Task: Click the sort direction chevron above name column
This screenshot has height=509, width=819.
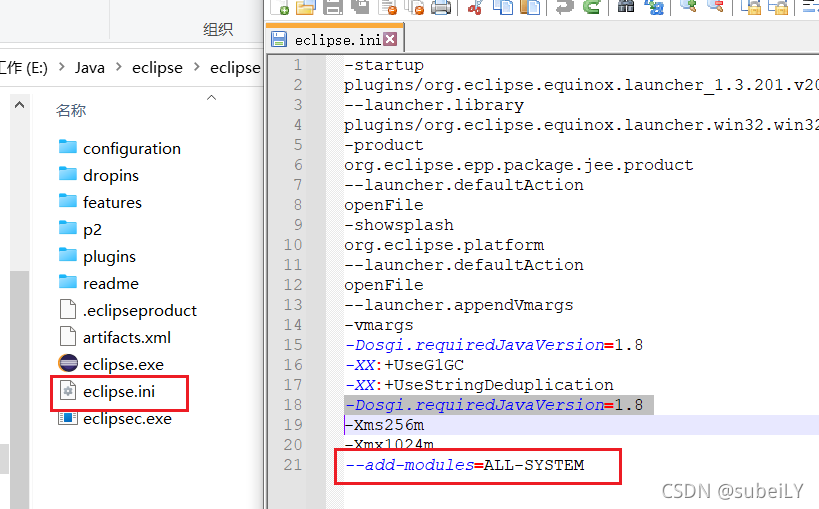Action: tap(212, 98)
